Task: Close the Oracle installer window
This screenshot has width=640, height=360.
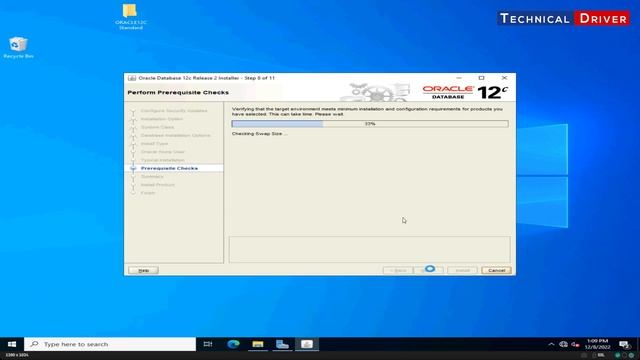Action: [x=504, y=78]
